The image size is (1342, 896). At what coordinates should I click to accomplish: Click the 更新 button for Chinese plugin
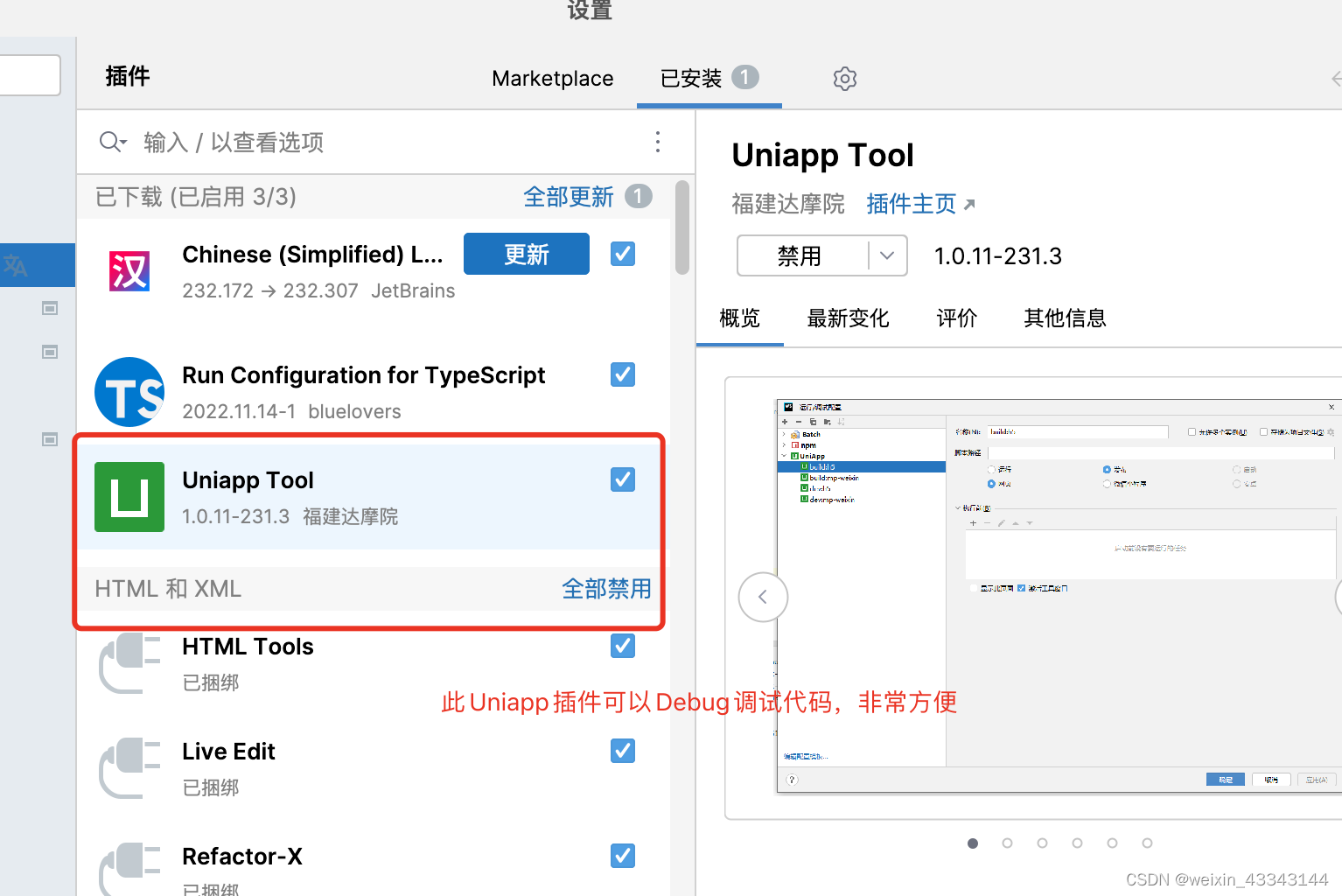tap(527, 254)
